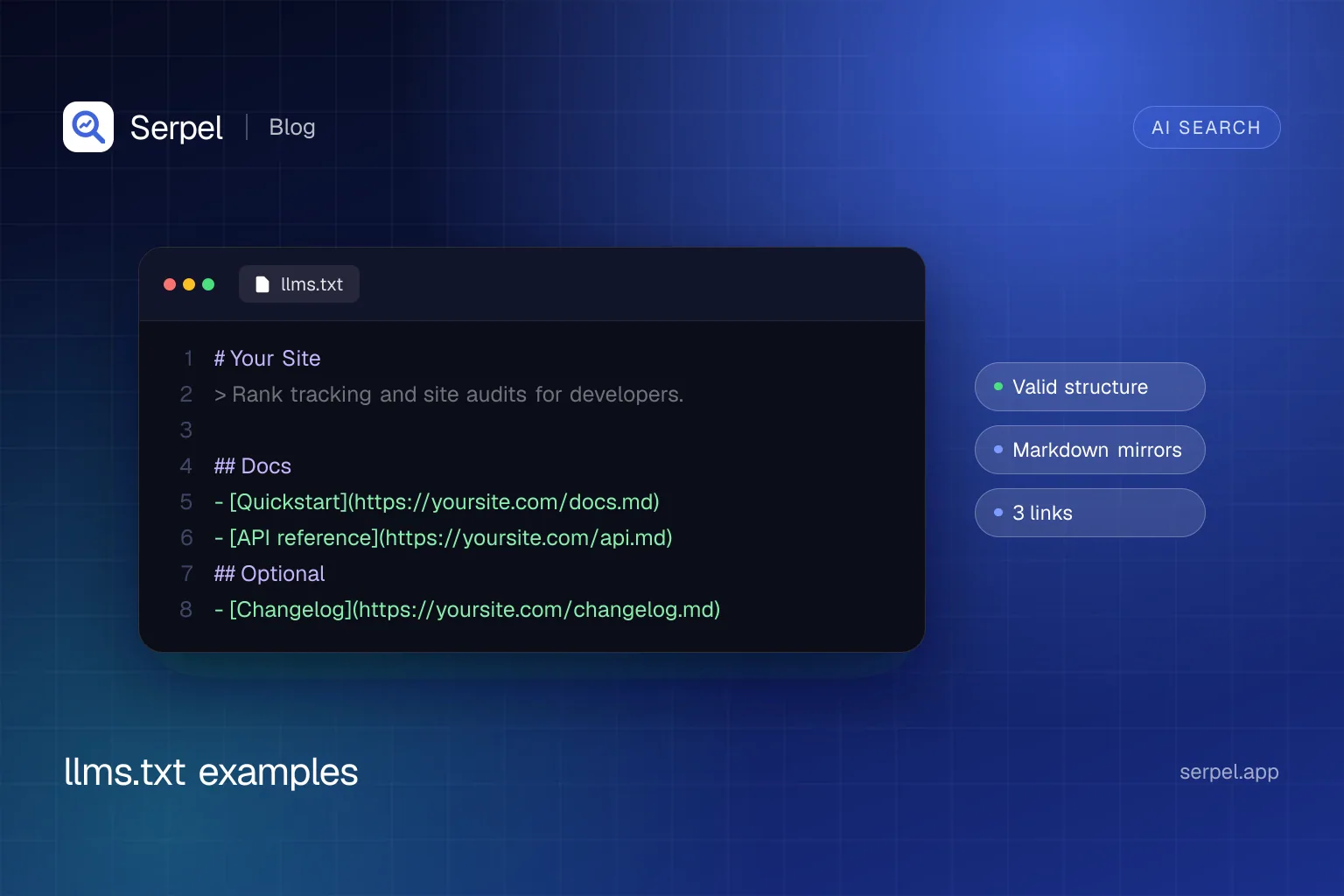Click the green maximize dot in the code window
Viewport: 1344px width, 896px height.
(208, 284)
